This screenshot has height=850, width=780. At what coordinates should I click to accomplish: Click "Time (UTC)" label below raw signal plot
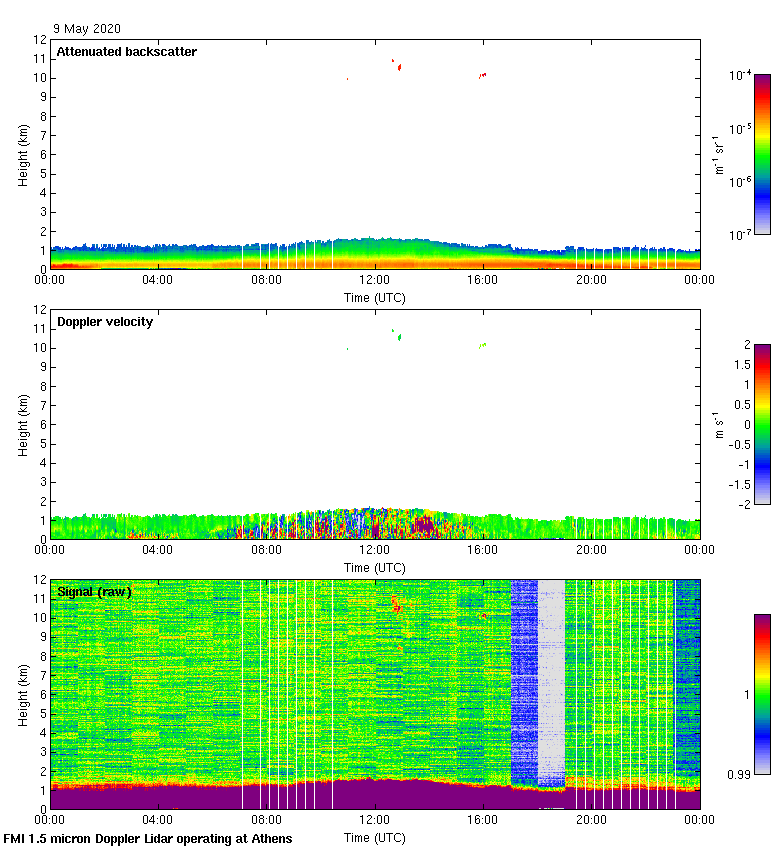point(375,838)
